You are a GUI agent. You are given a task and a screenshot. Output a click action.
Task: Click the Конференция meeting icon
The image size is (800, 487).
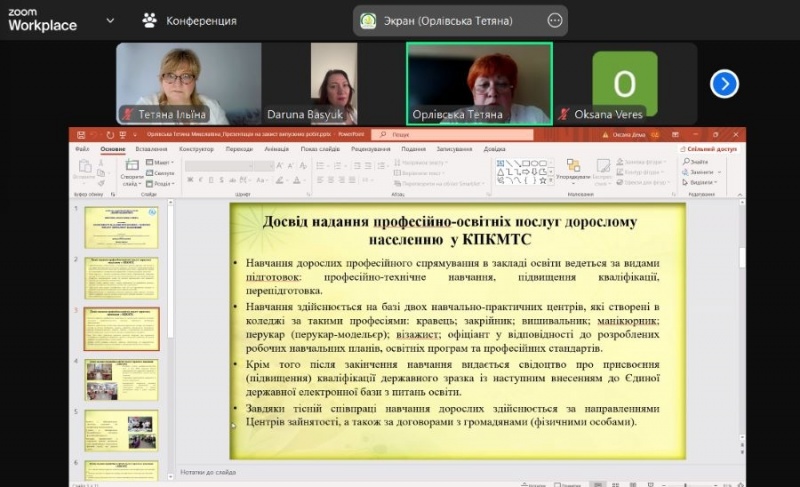click(x=150, y=20)
